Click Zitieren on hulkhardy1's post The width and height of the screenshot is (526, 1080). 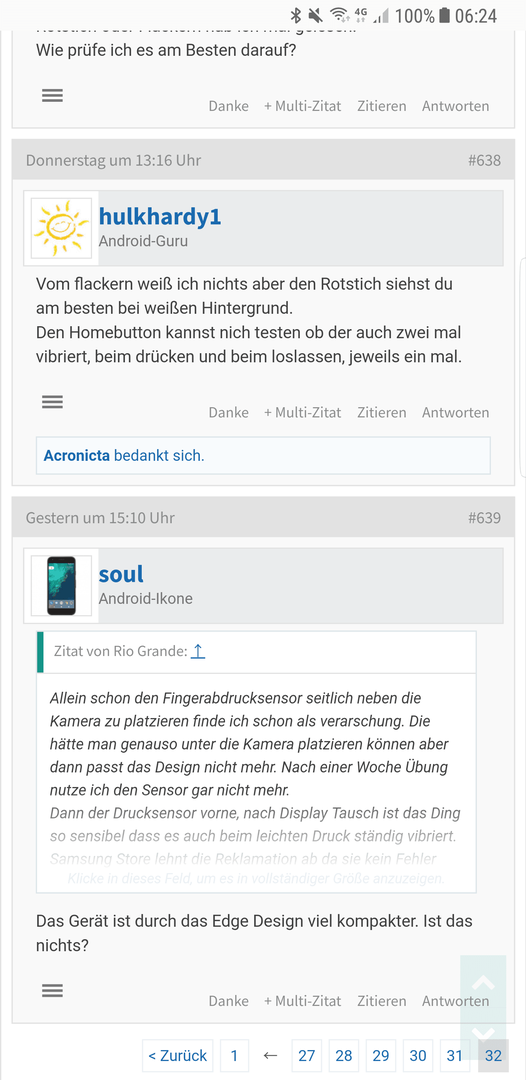pyautogui.click(x=381, y=413)
